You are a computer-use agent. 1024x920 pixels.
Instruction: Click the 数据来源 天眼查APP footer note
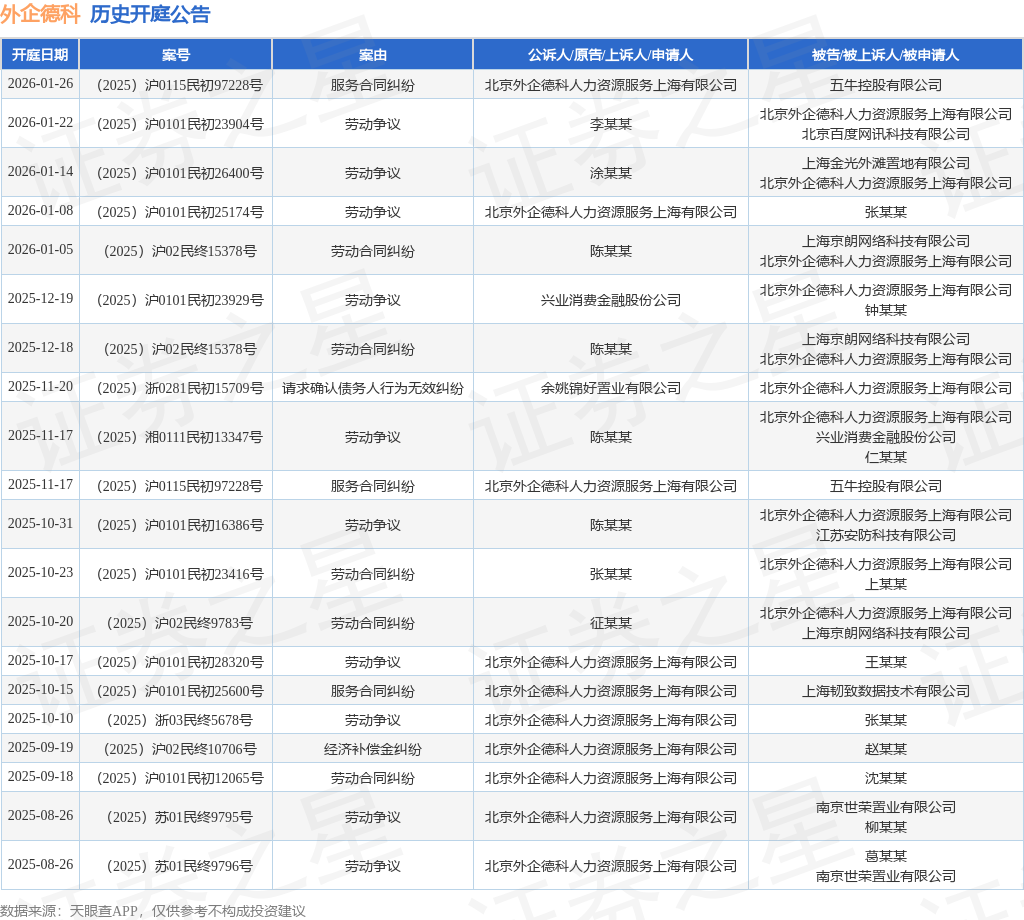153,911
